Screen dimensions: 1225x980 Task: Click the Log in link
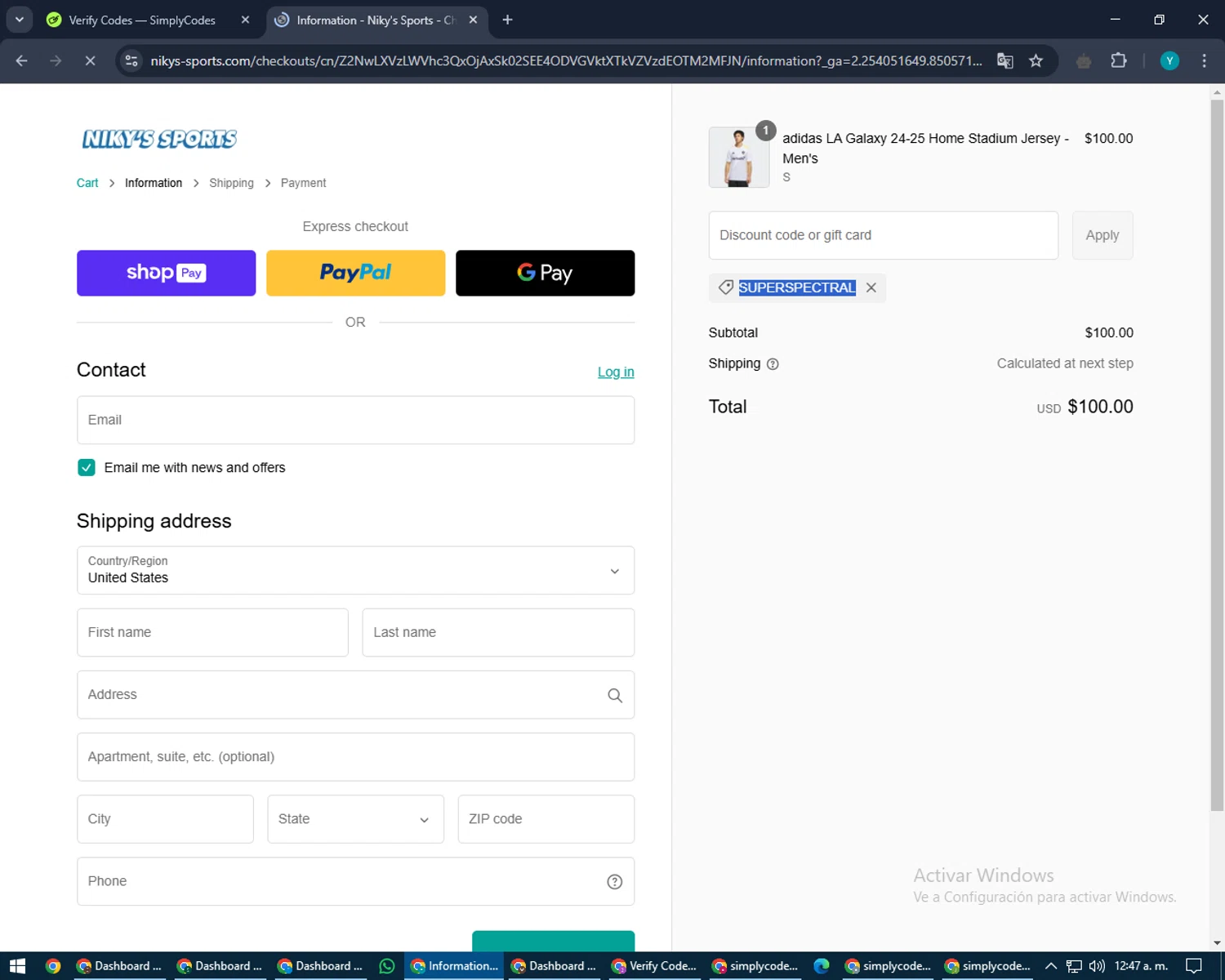616,372
